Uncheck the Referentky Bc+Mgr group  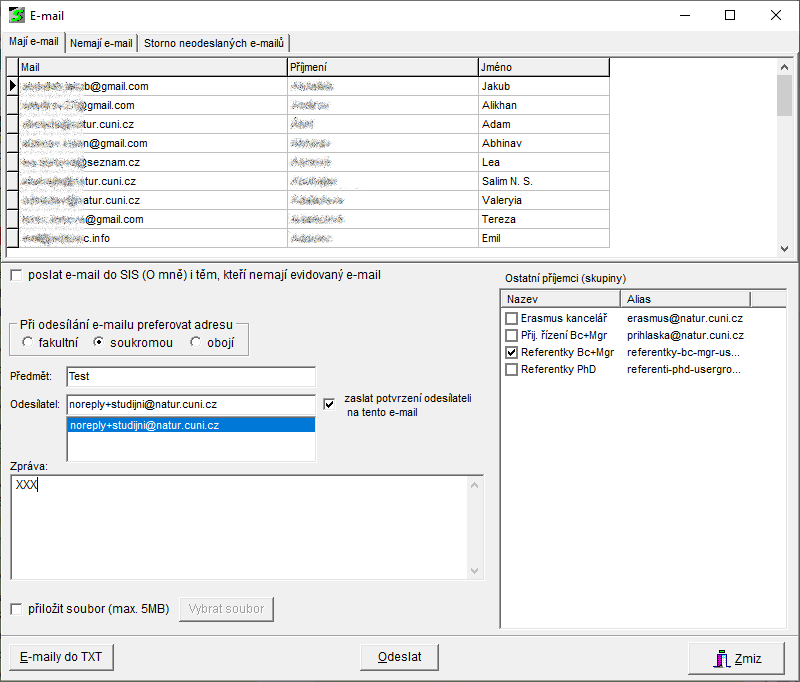click(512, 353)
